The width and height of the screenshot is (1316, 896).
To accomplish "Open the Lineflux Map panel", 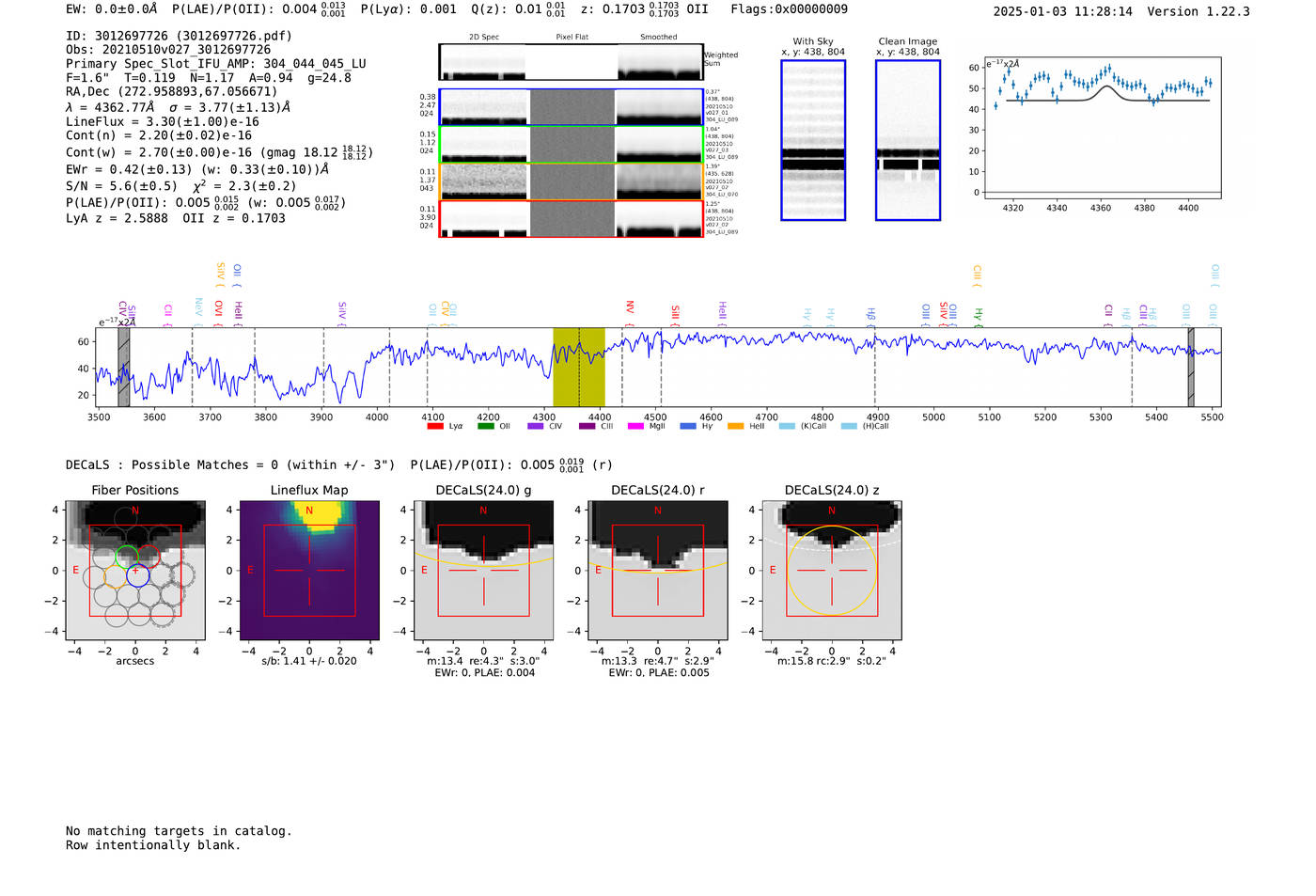I will [309, 571].
